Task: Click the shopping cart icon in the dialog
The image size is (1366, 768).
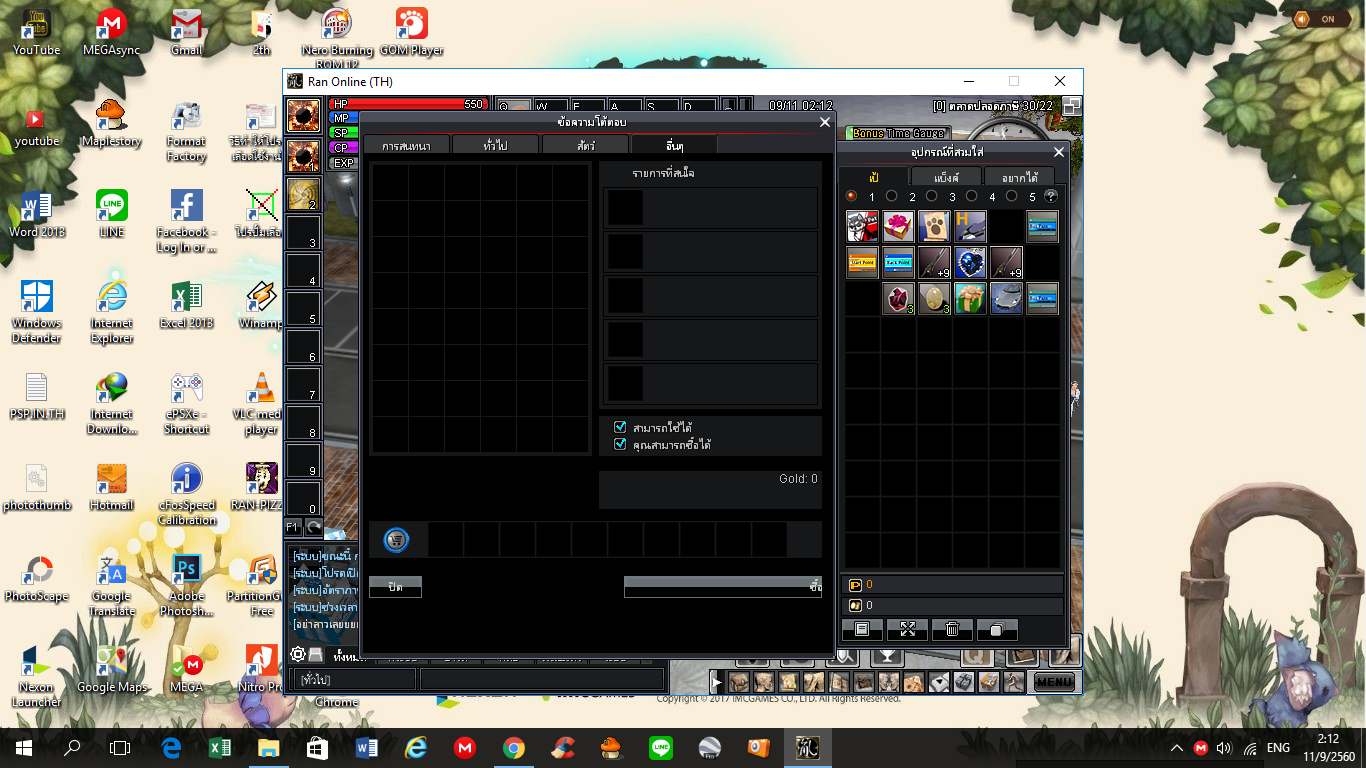Action: click(x=396, y=540)
